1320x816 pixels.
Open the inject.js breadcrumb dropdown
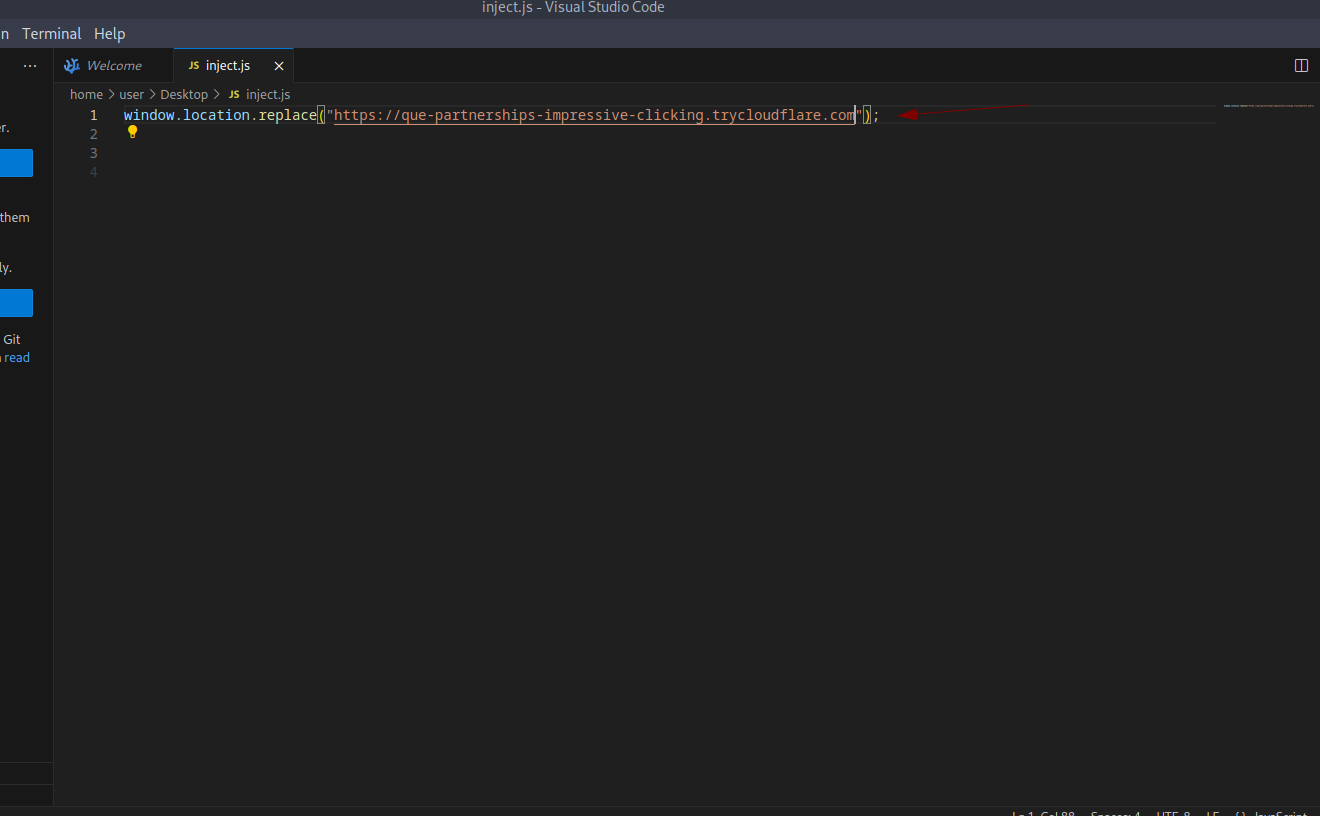[268, 95]
